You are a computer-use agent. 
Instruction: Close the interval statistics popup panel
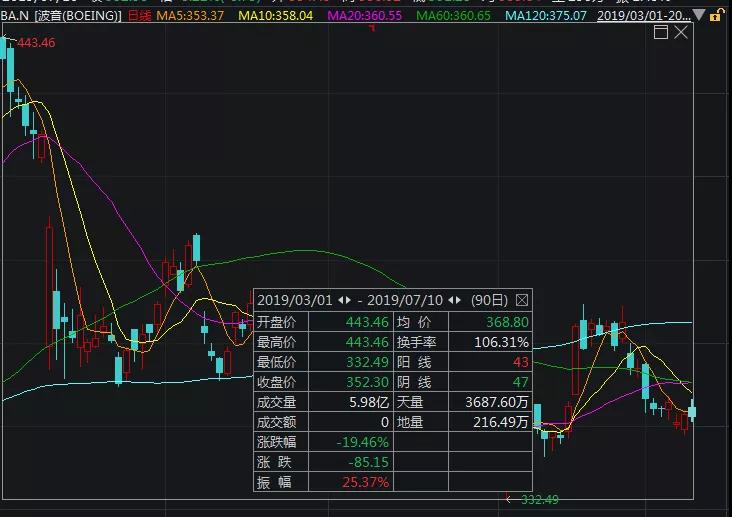[x=521, y=300]
